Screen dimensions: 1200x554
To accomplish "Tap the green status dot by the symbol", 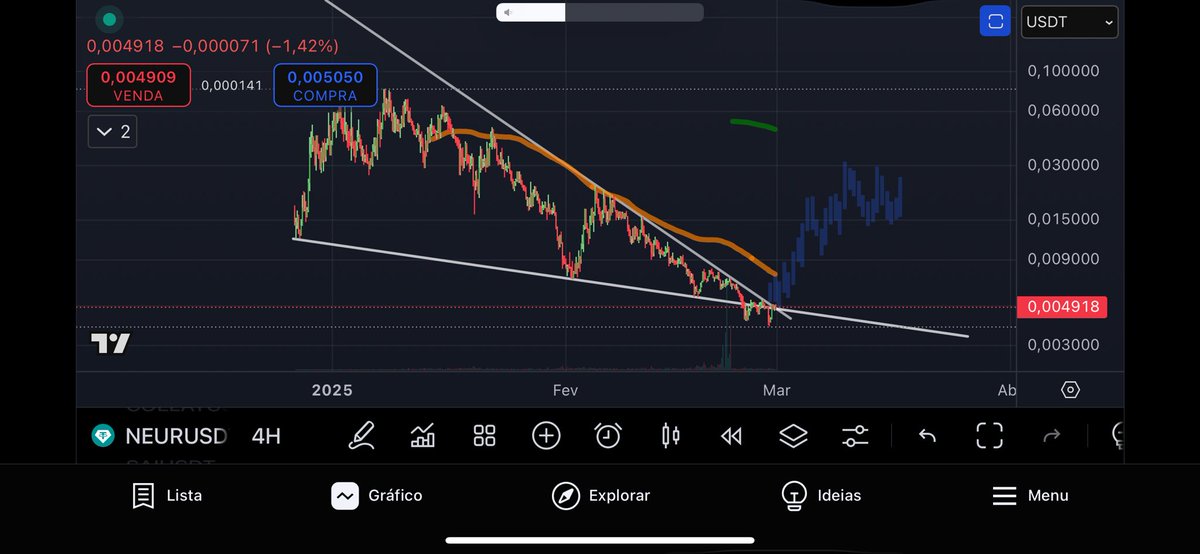I will click(109, 19).
